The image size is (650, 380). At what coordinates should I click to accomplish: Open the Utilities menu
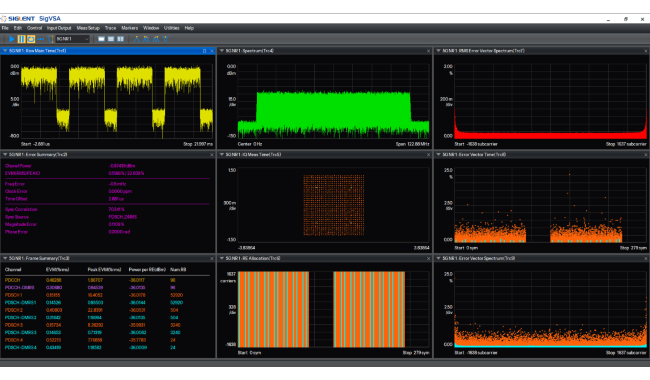pos(171,28)
